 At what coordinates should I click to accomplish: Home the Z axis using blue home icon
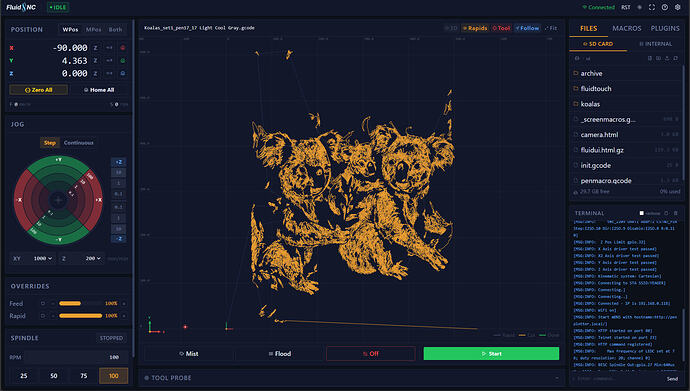[x=123, y=73]
